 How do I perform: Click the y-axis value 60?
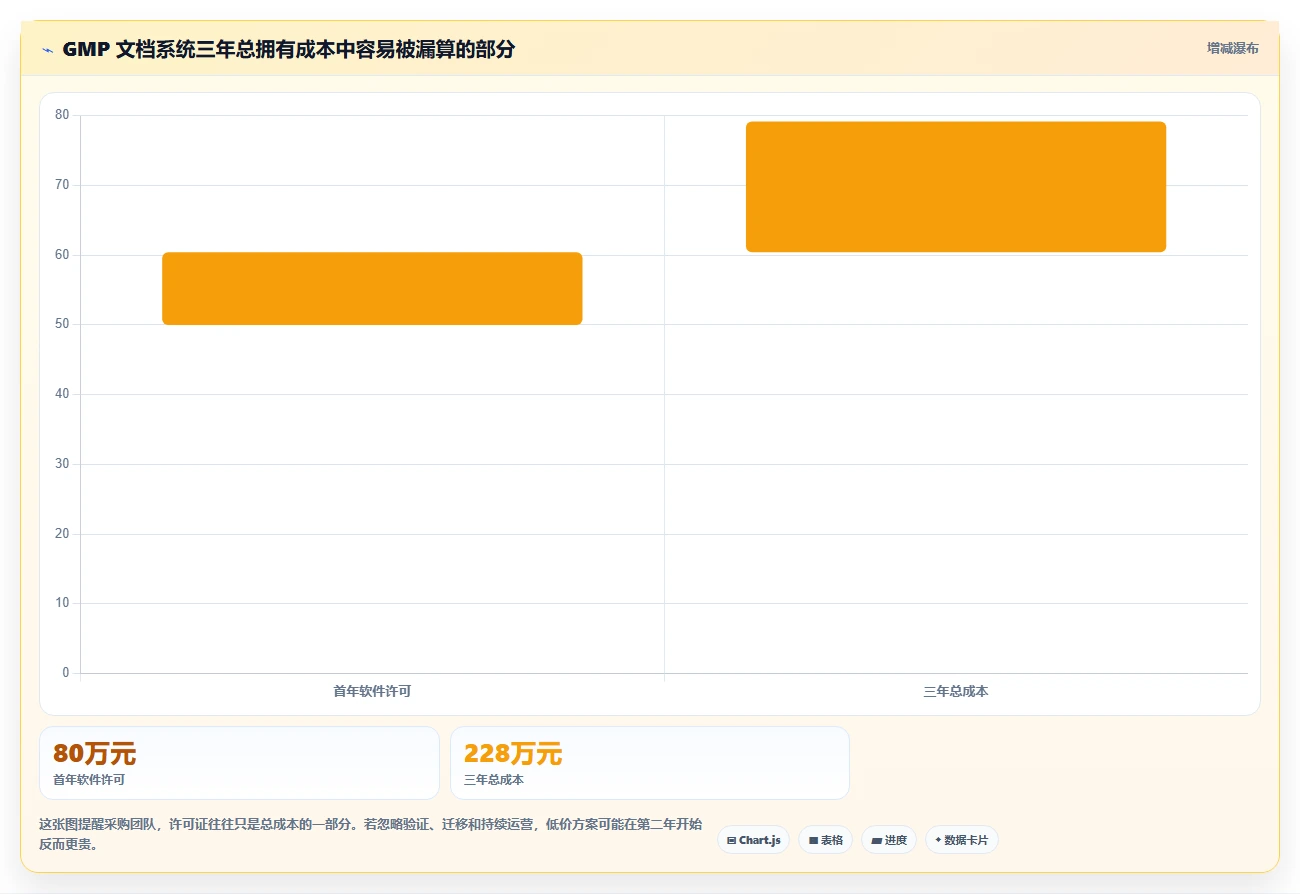(x=62, y=255)
